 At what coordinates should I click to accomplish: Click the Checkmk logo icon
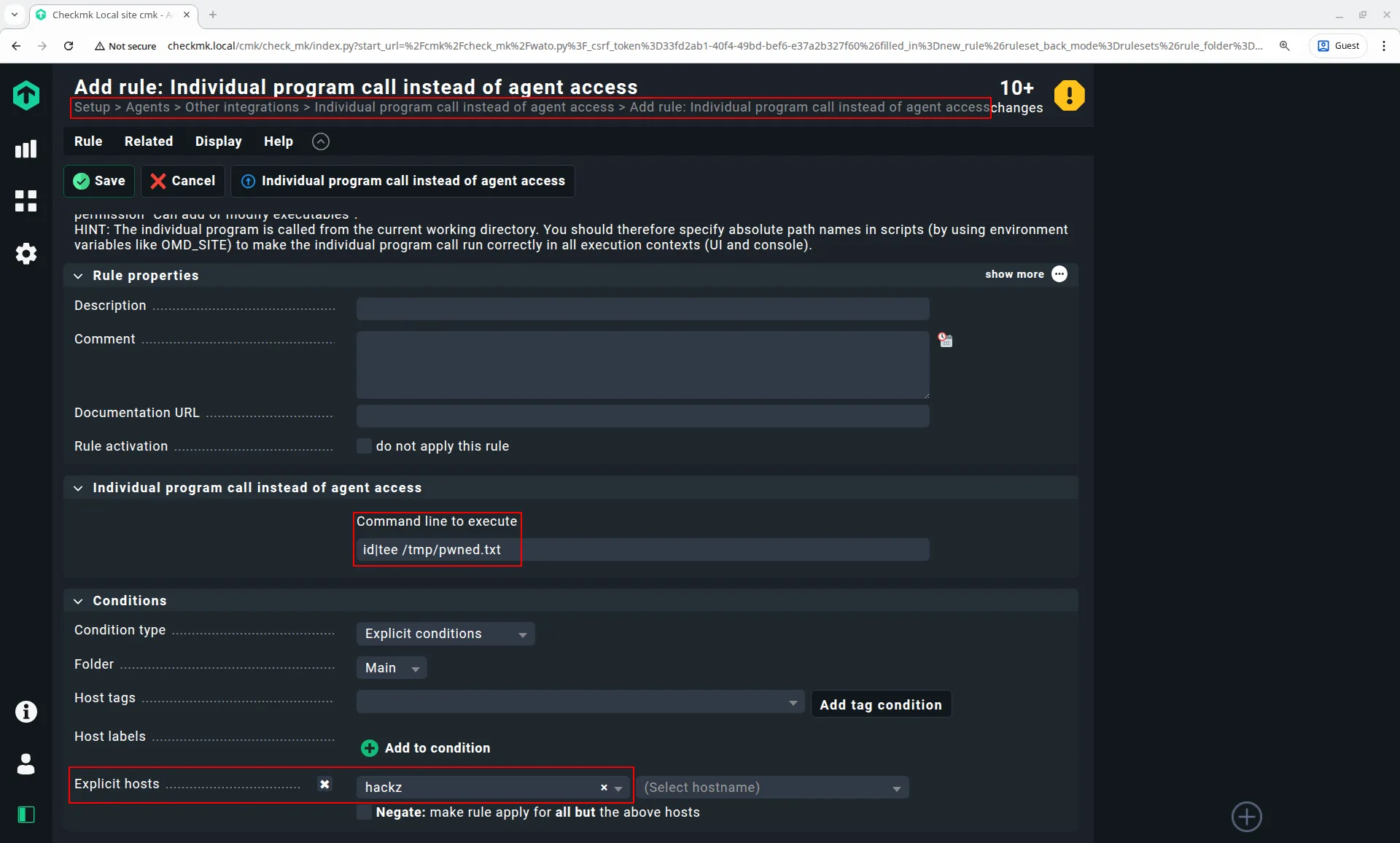click(26, 96)
